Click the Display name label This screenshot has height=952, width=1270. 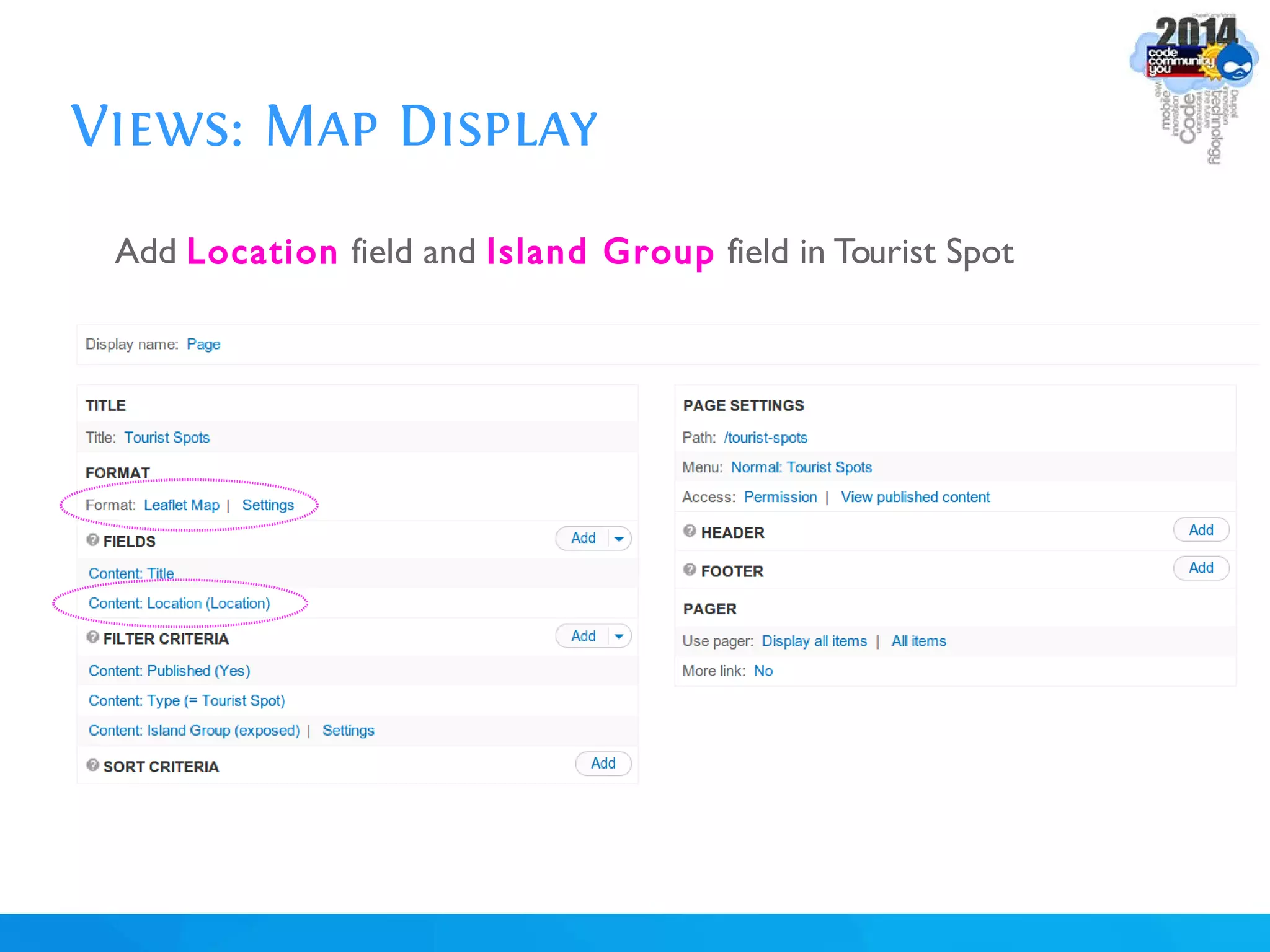132,345
